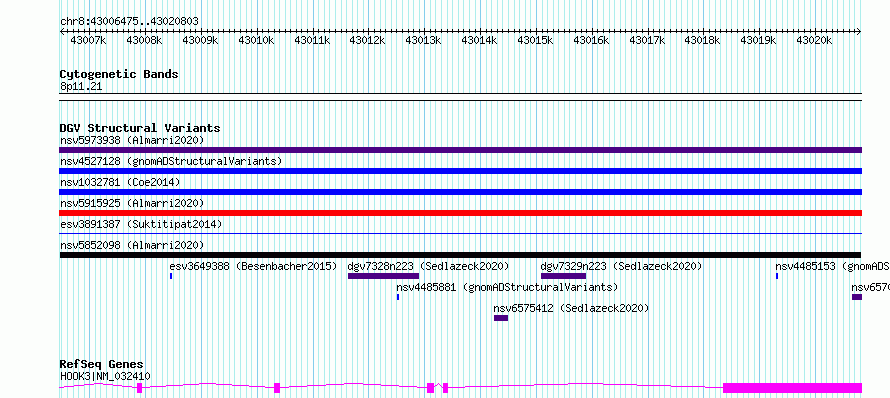Click nsv6575412 (Sedlazeck2020) label
Viewport: 890px width, 398px height.
tap(572, 308)
